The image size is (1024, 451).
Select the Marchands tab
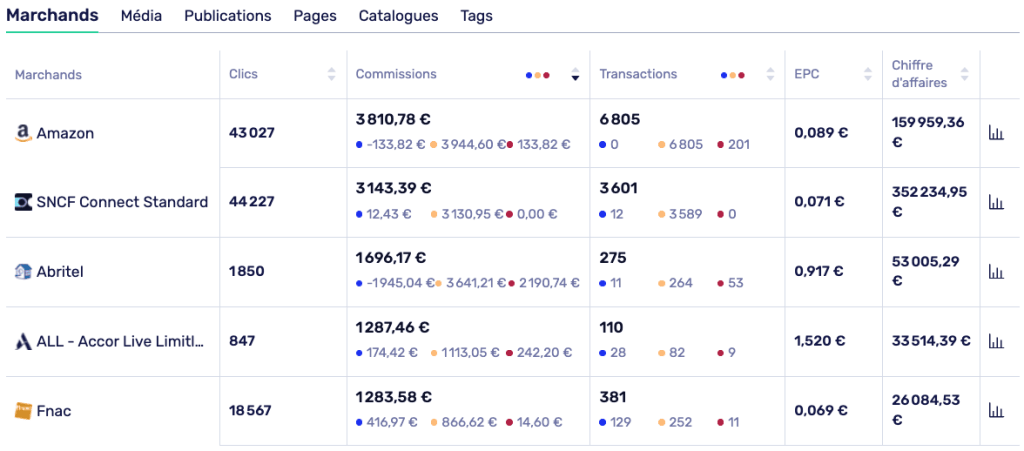coord(52,15)
